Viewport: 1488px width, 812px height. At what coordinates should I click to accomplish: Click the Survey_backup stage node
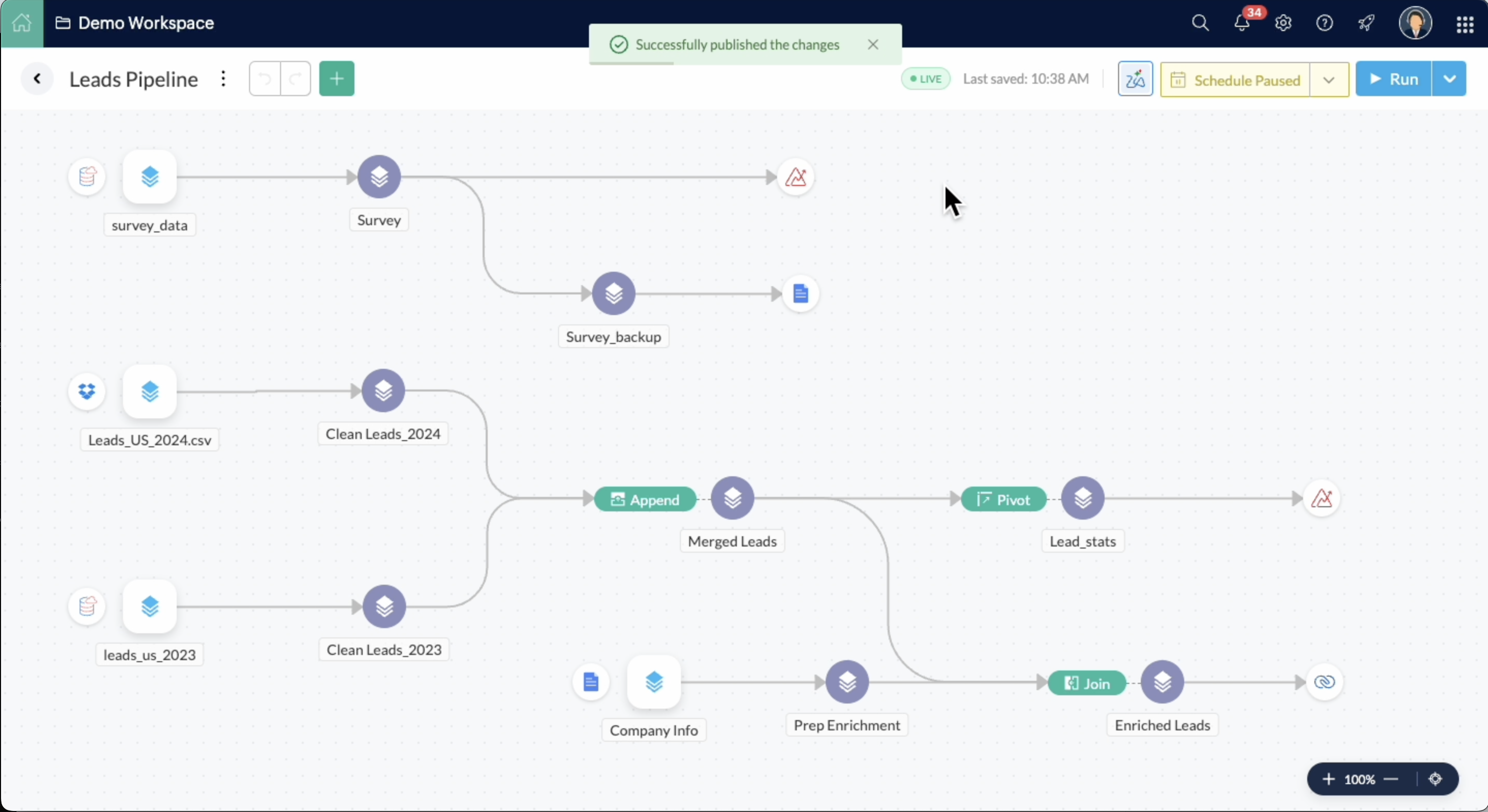613,293
